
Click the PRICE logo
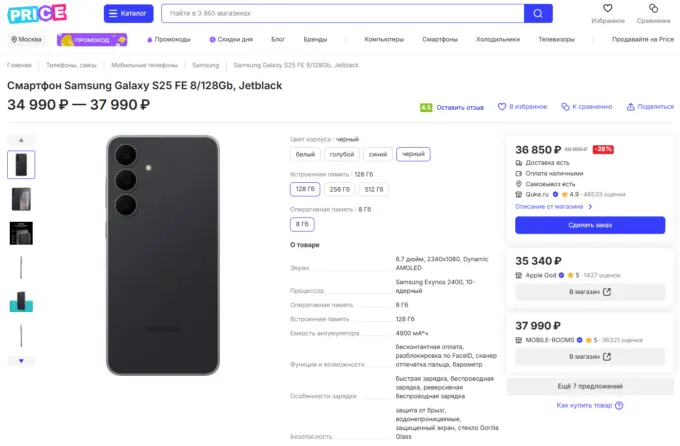point(37,13)
